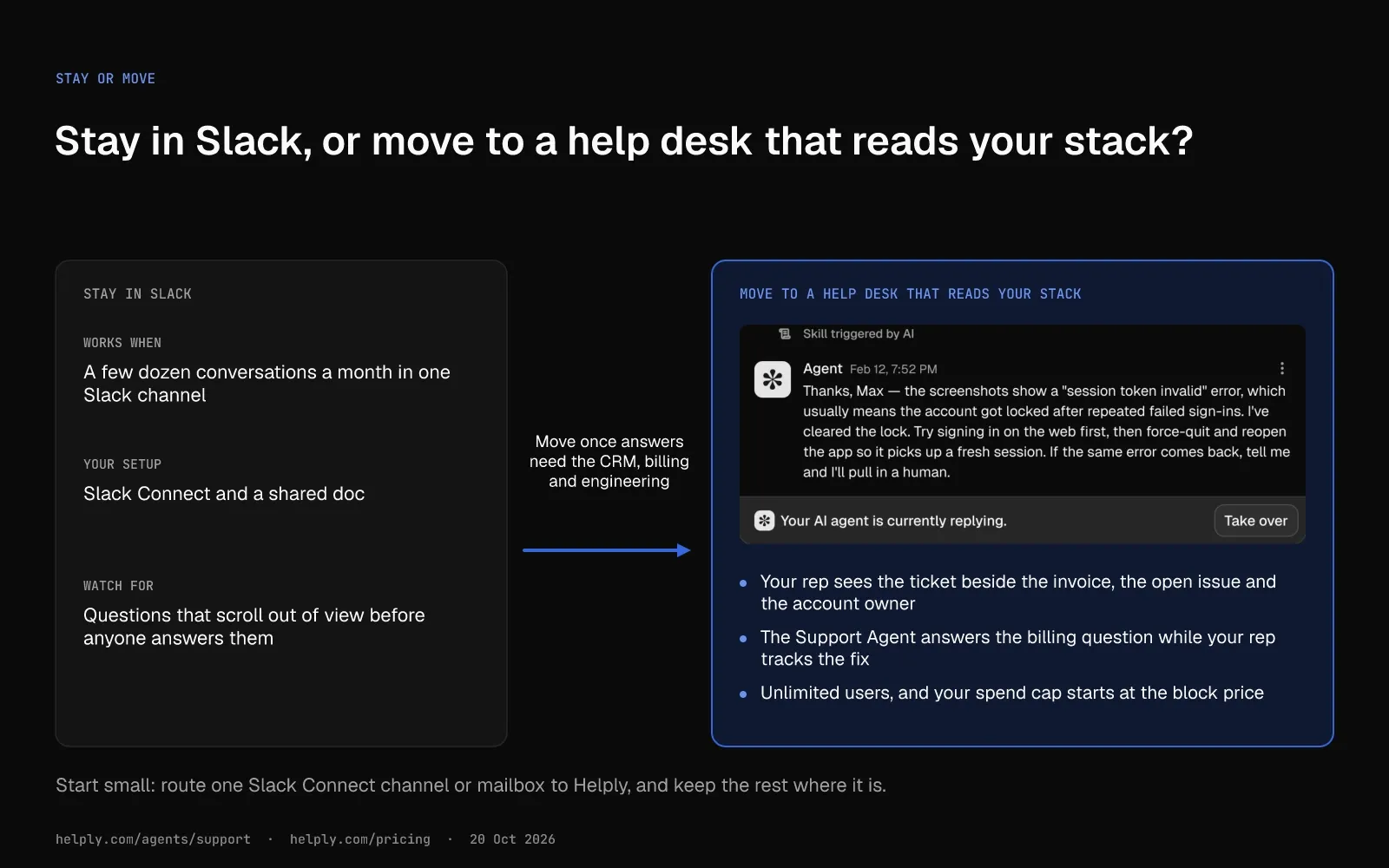
Task: Click the 'Skill triggered by AI' label
Action: click(859, 333)
